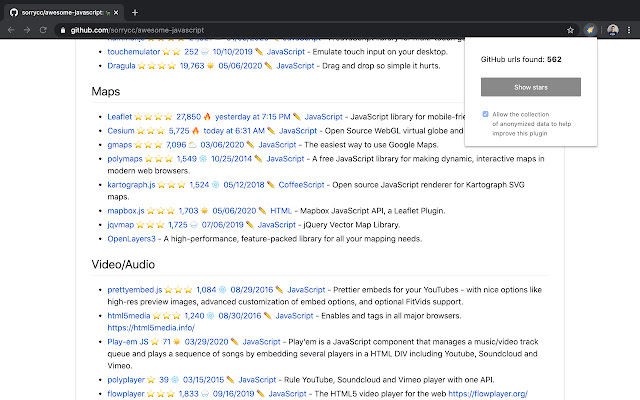Open the Leaflet library link
The height and width of the screenshot is (400, 640).
tap(120, 117)
